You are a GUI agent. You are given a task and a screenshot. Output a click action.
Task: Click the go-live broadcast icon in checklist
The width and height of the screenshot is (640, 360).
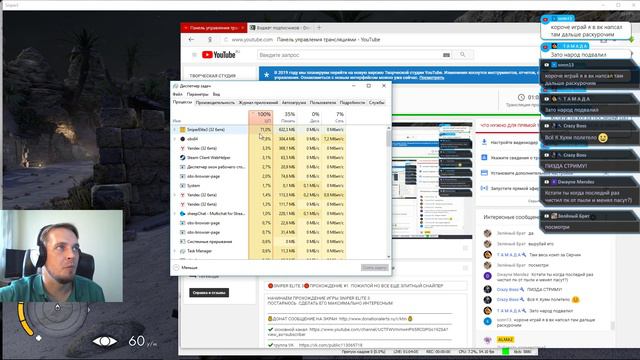(484, 188)
